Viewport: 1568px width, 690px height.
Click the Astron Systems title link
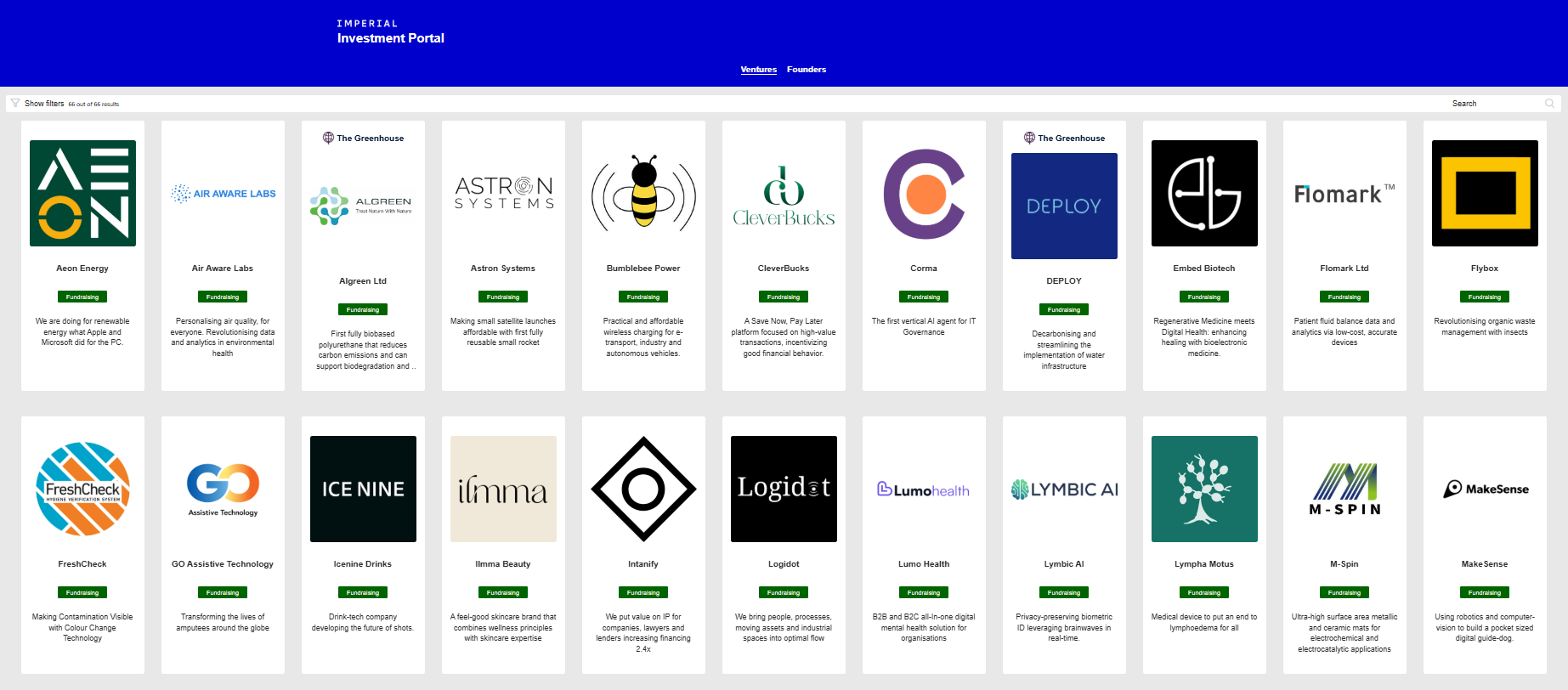tap(502, 269)
